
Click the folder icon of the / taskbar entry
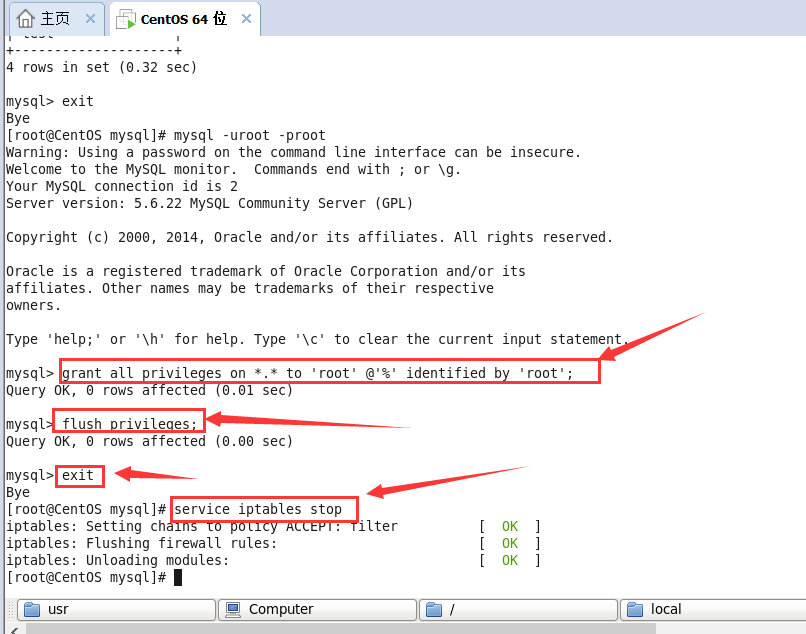[434, 609]
